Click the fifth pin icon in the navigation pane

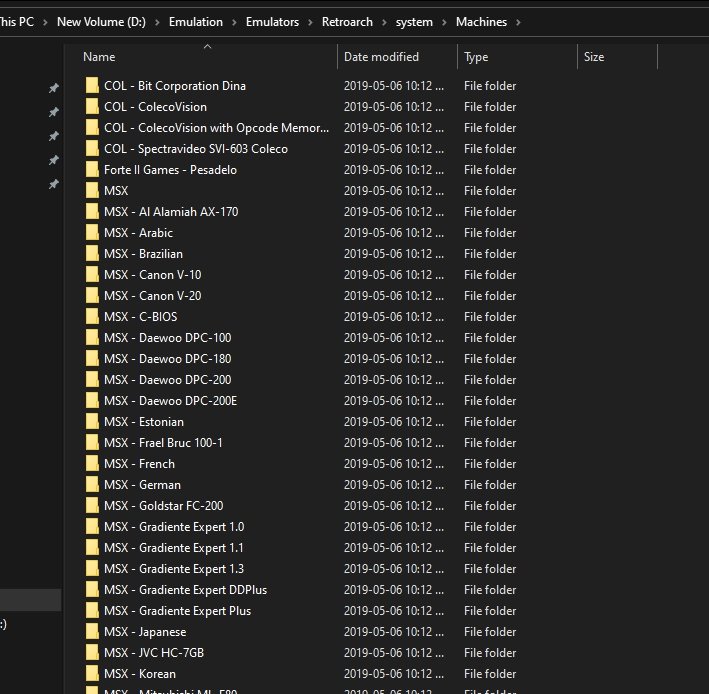pos(54,184)
